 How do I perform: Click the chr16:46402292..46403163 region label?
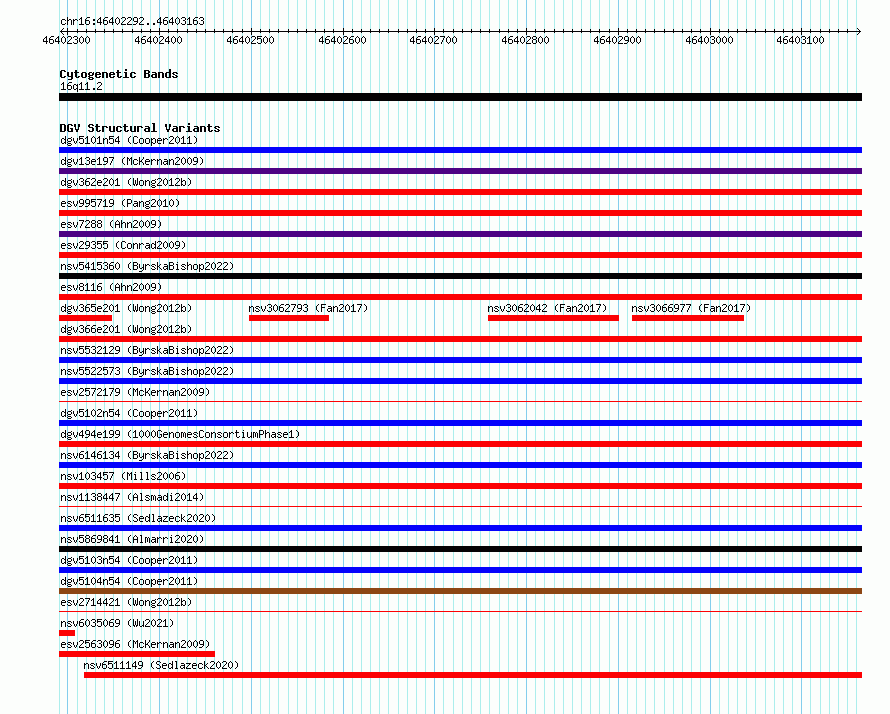[x=132, y=22]
